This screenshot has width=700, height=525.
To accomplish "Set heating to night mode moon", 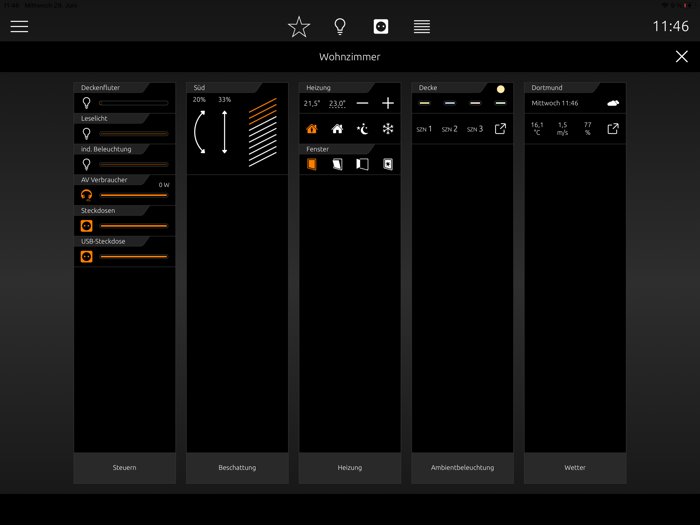I will coord(362,129).
